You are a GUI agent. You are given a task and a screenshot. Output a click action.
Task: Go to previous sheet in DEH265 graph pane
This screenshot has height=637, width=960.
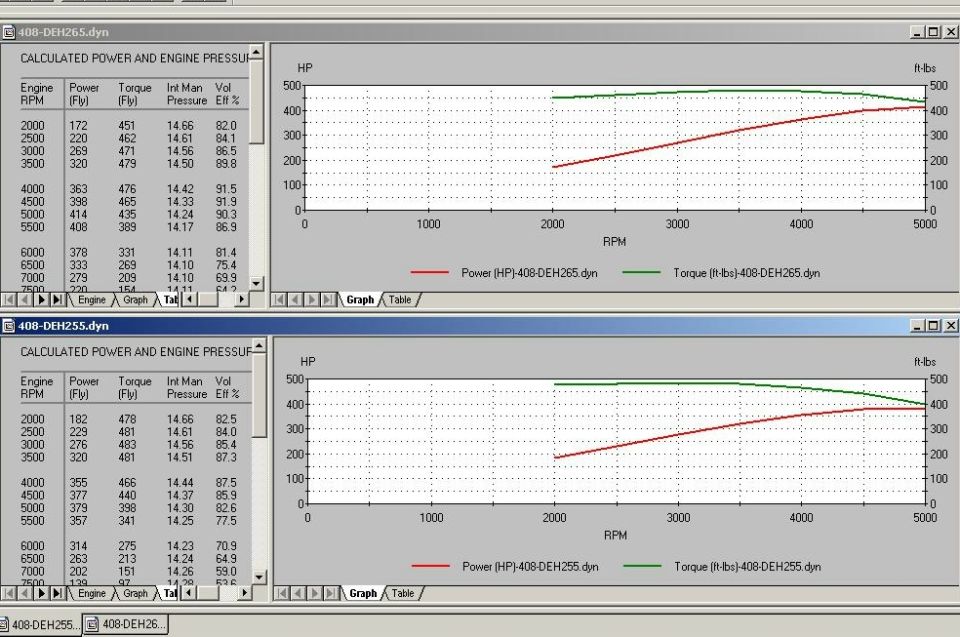[x=295, y=300]
